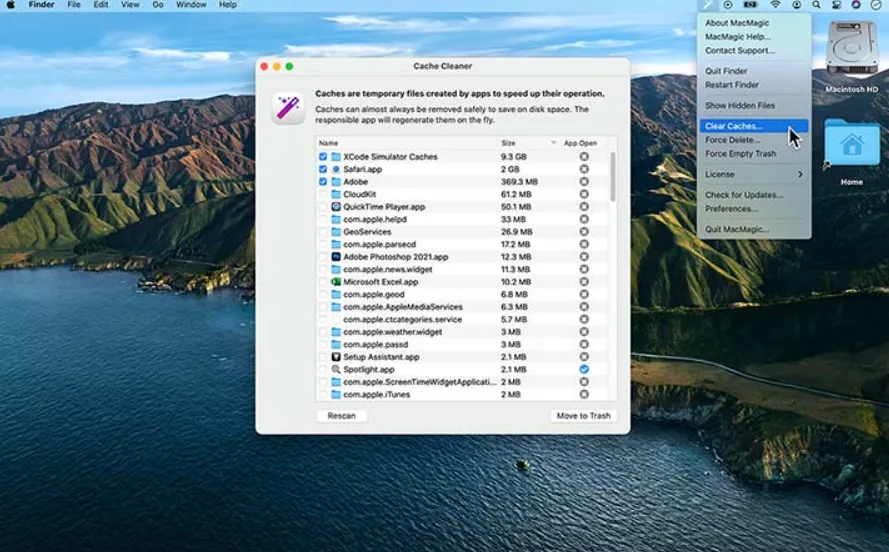
Task: Check the com.apple.helpd checkbox
Action: 323,219
